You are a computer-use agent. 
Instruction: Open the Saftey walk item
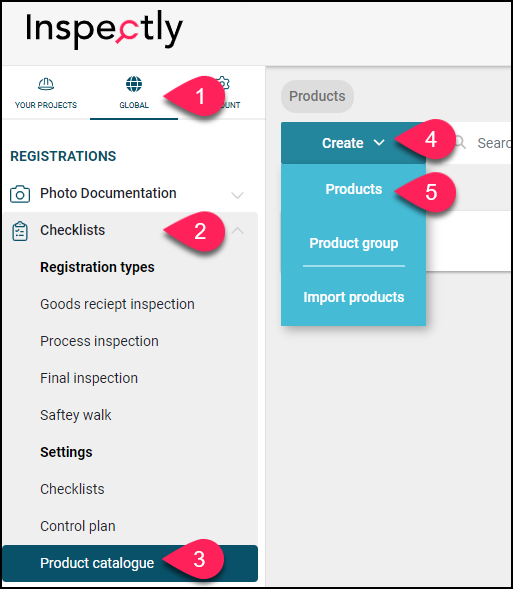pyautogui.click(x=75, y=415)
